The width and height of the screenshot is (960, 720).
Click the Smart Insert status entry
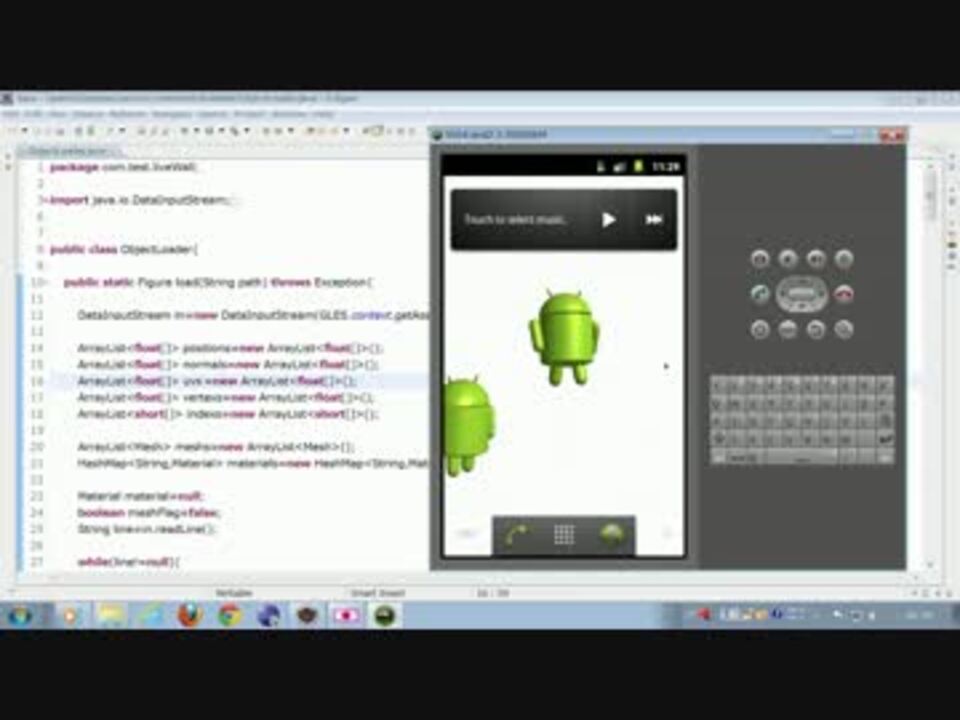[378, 593]
